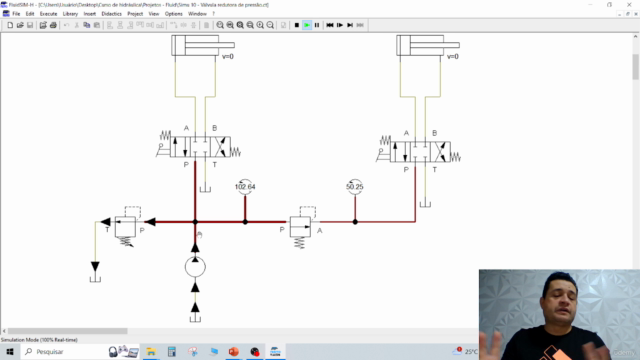The height and width of the screenshot is (360, 640).
Task: Pause the simulation
Action: tap(317, 25)
